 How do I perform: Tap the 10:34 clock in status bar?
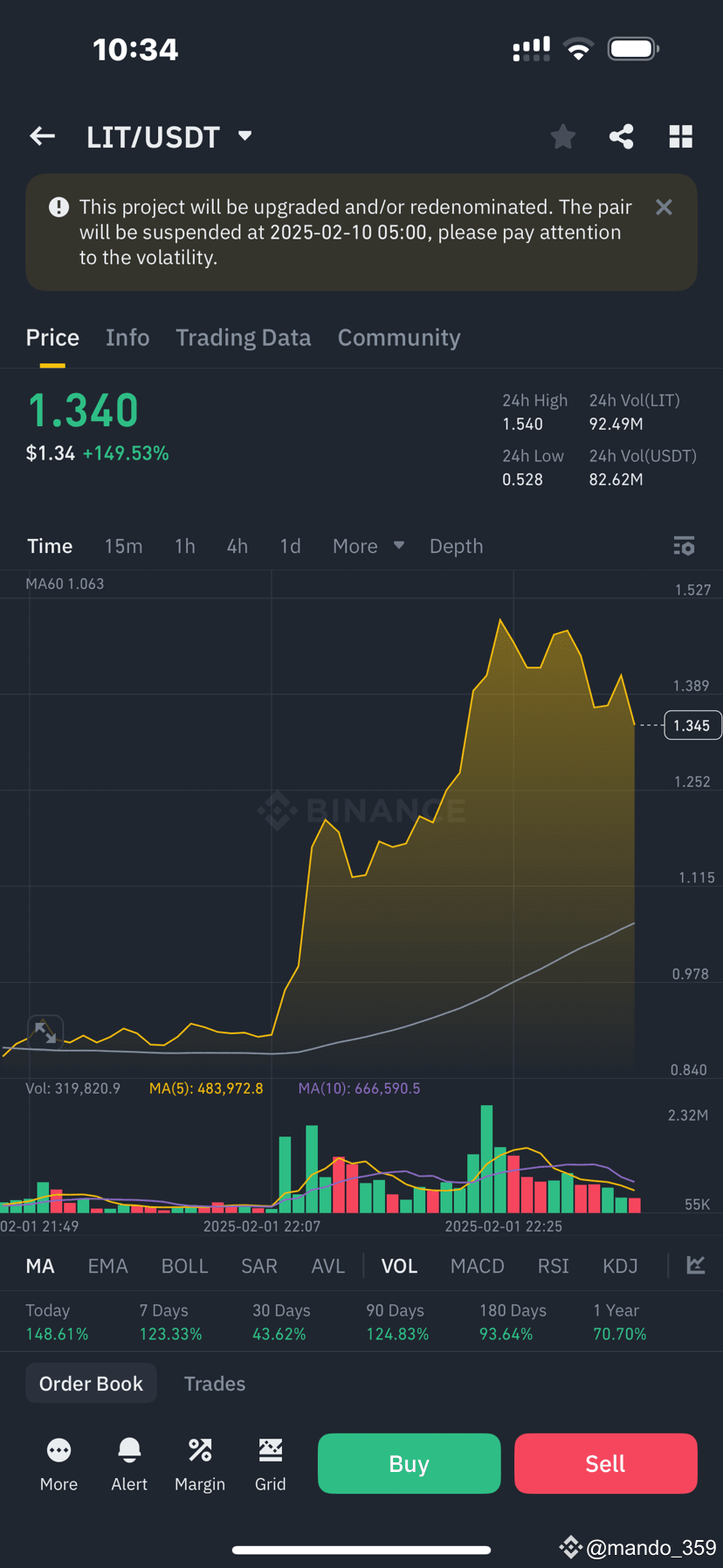[x=135, y=50]
